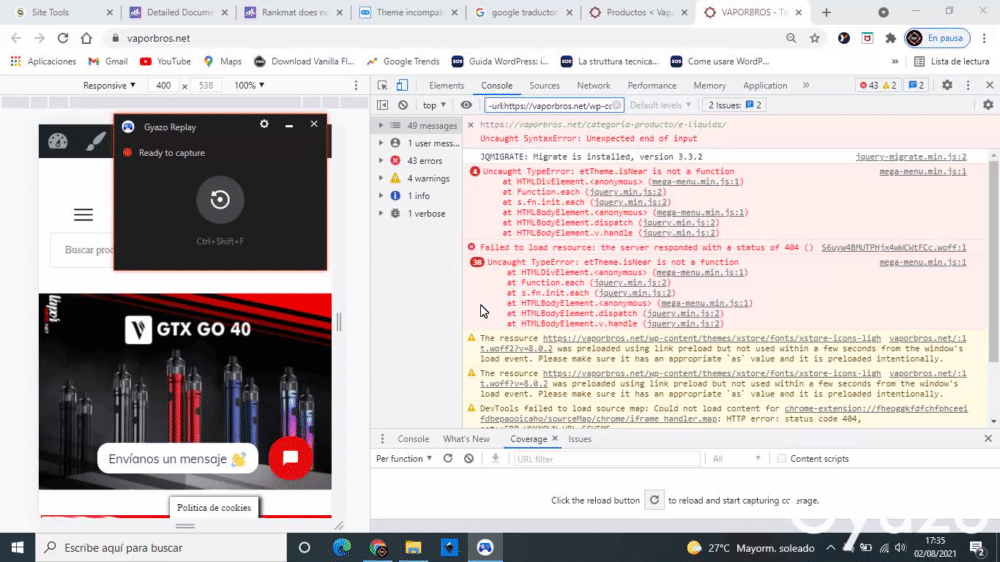This screenshot has width=1000, height=562.
Task: Open the Gmail bookmark
Action: [108, 61]
